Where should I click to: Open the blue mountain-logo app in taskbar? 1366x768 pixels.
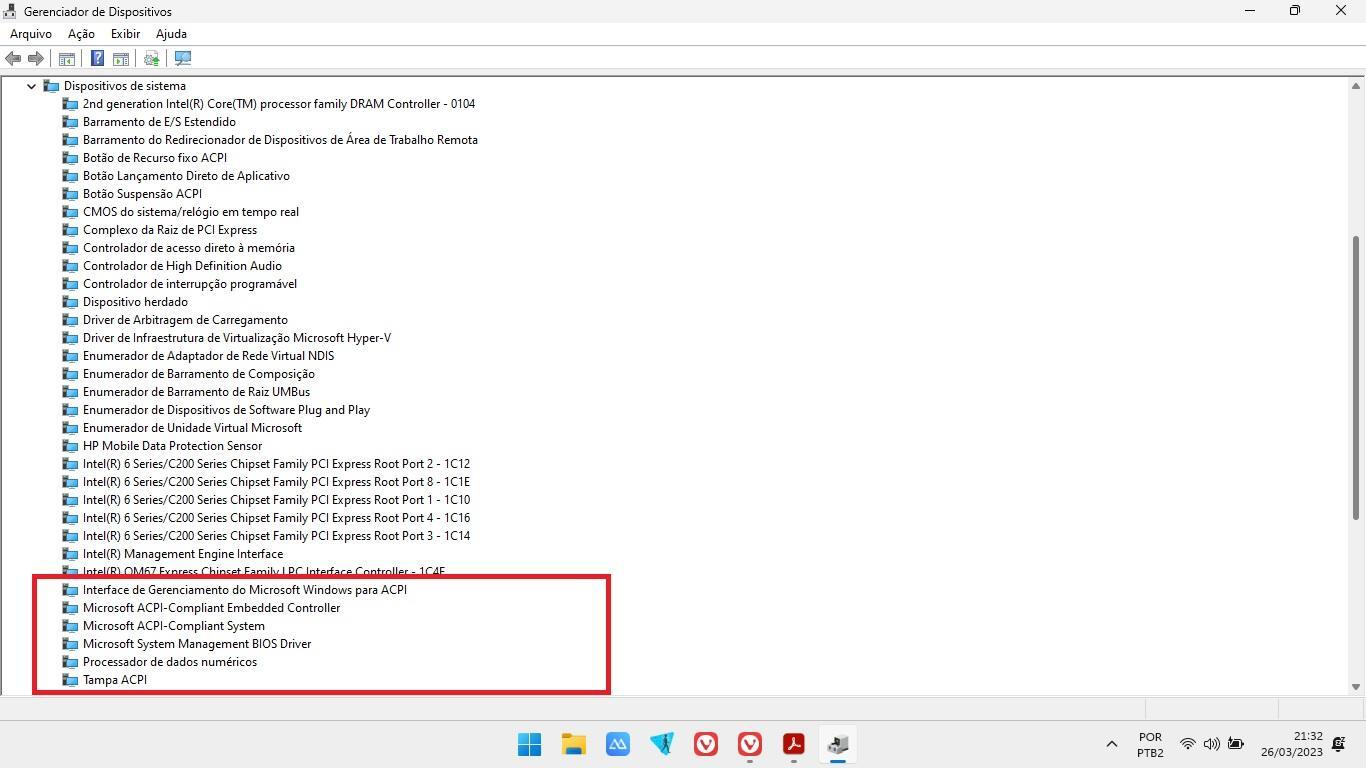pos(618,744)
